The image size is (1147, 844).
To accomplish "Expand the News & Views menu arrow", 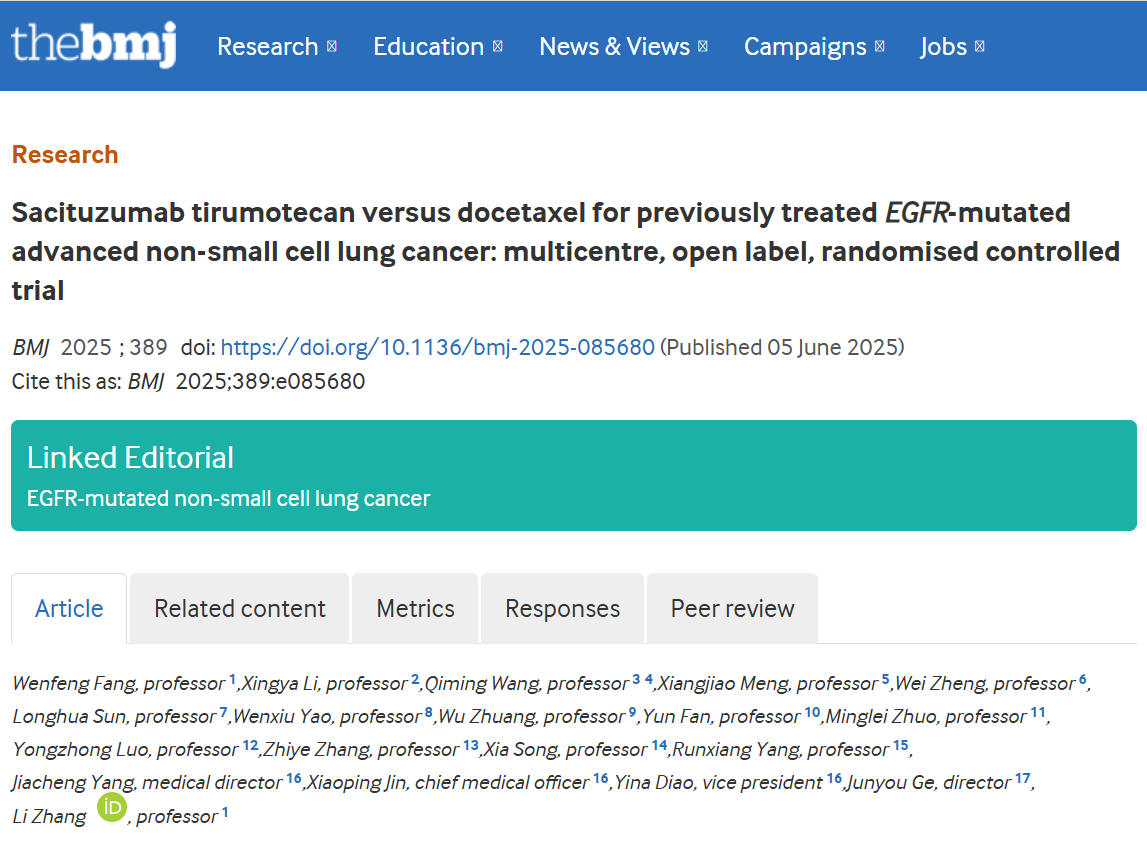I will point(703,47).
